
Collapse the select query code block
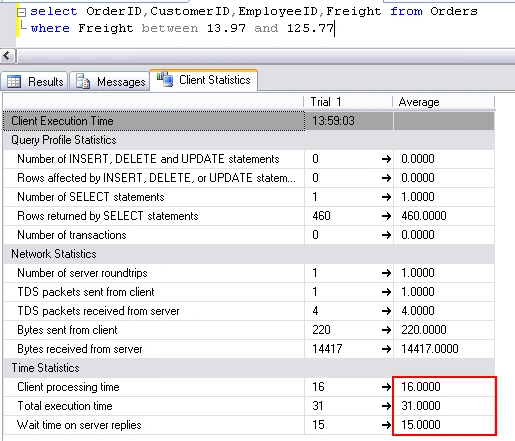point(21,13)
